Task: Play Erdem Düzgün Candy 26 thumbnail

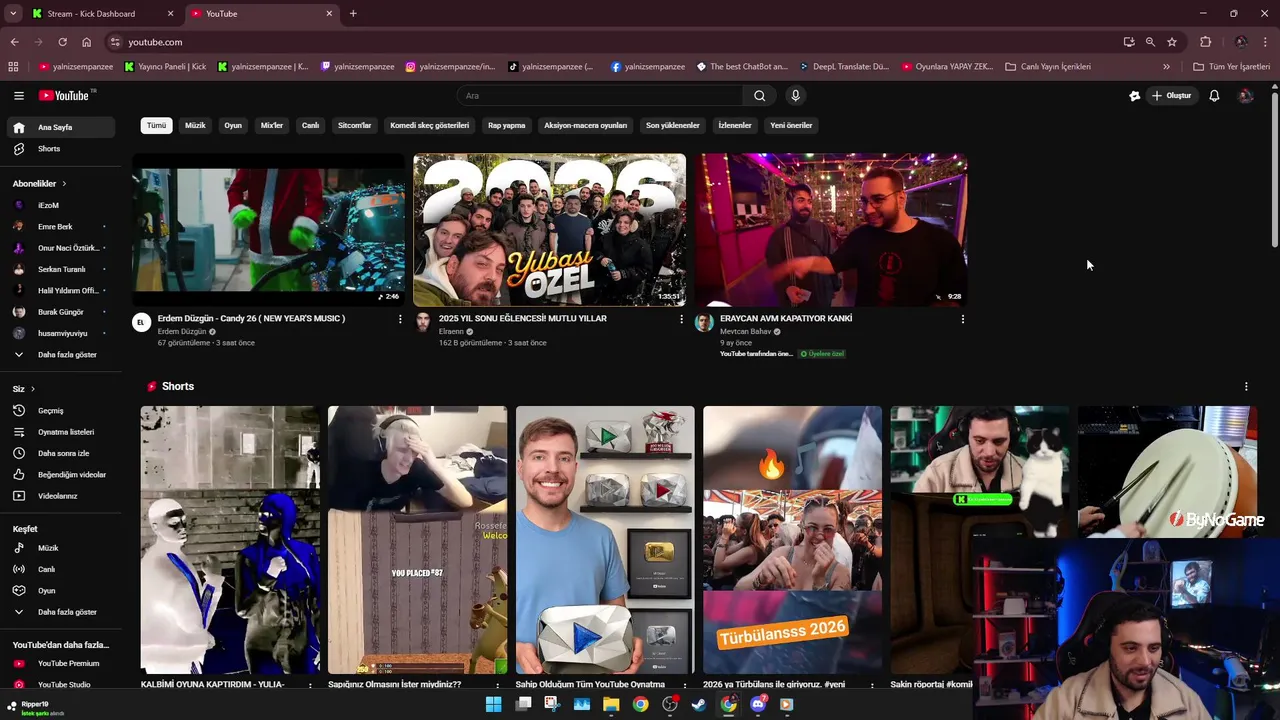Action: point(268,229)
